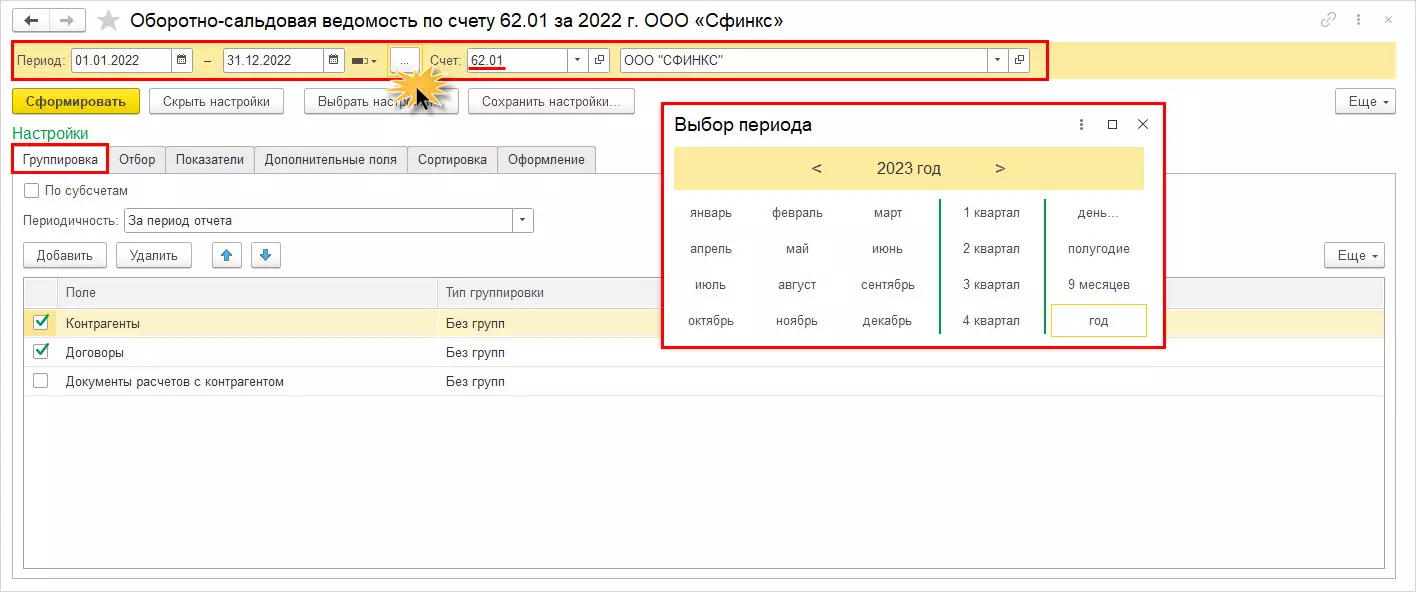Move selected field up with blue arrow
Image resolution: width=1416 pixels, height=592 pixels.
228,255
